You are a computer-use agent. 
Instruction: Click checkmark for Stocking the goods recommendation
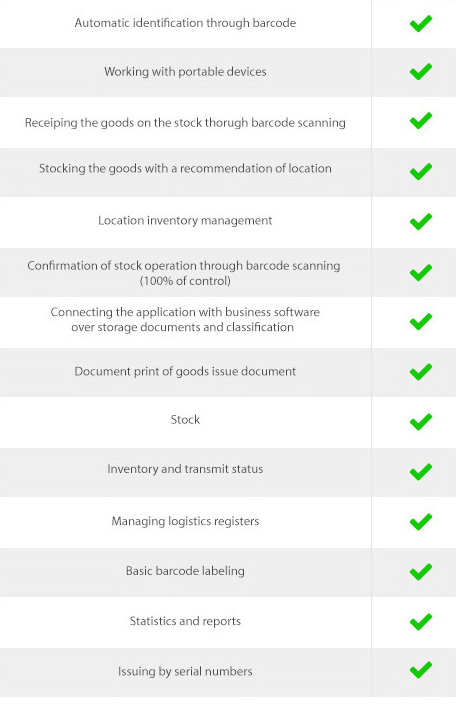point(421,171)
